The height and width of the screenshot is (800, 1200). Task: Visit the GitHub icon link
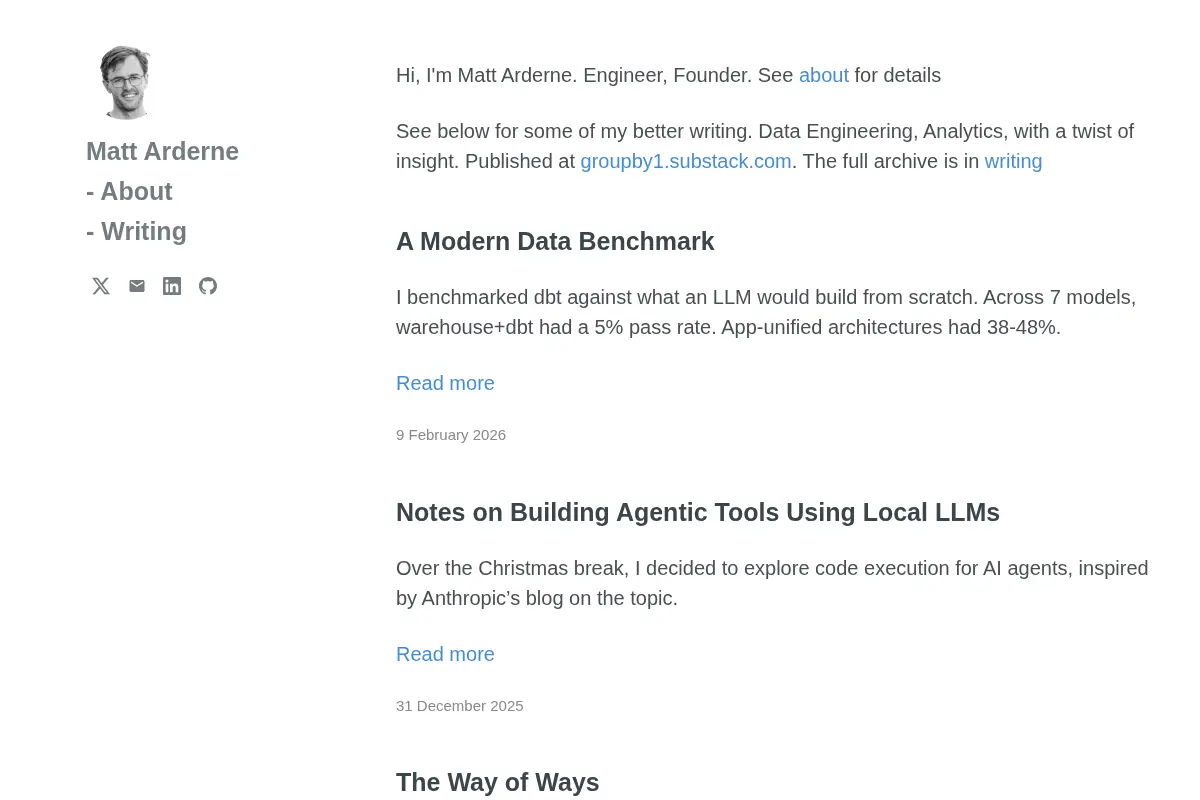click(x=208, y=286)
